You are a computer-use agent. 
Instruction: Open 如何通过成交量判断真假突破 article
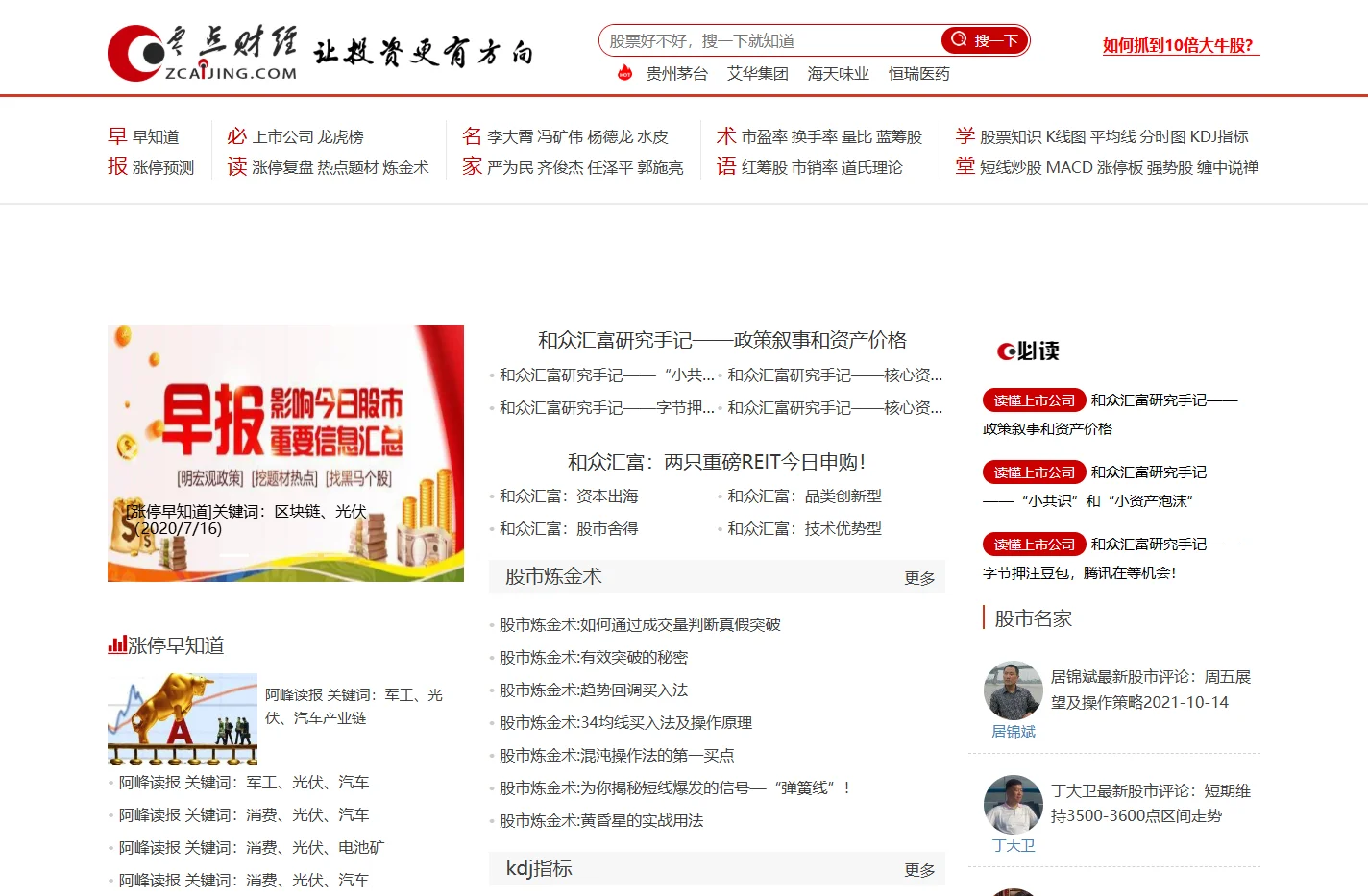pyautogui.click(x=640, y=625)
